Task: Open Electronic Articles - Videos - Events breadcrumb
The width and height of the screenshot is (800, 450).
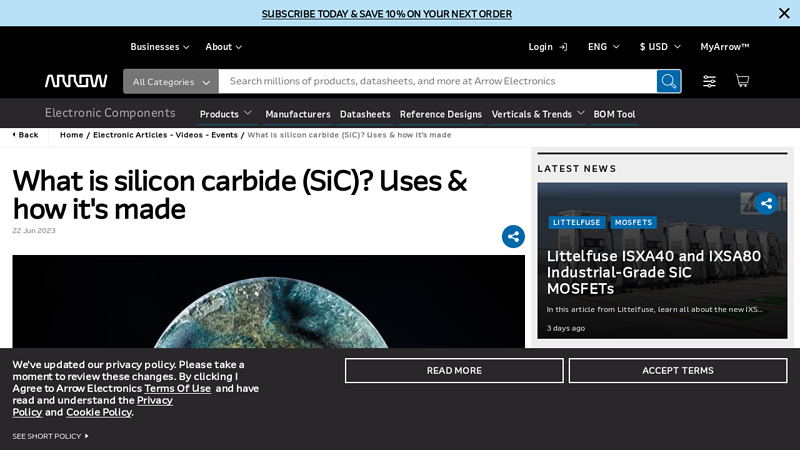Action: click(x=165, y=135)
